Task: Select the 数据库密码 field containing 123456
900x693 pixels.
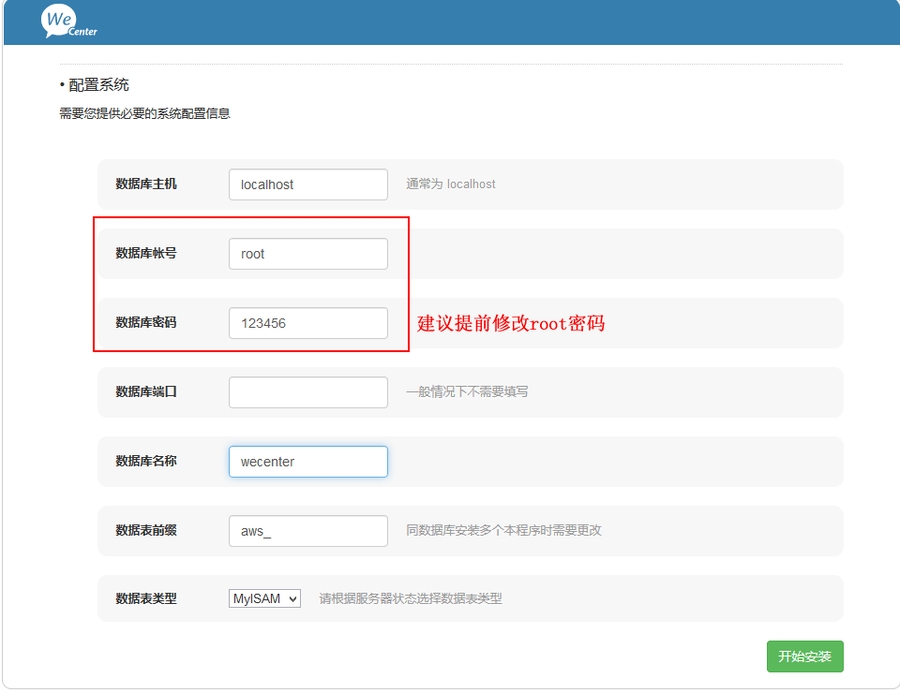Action: point(307,323)
